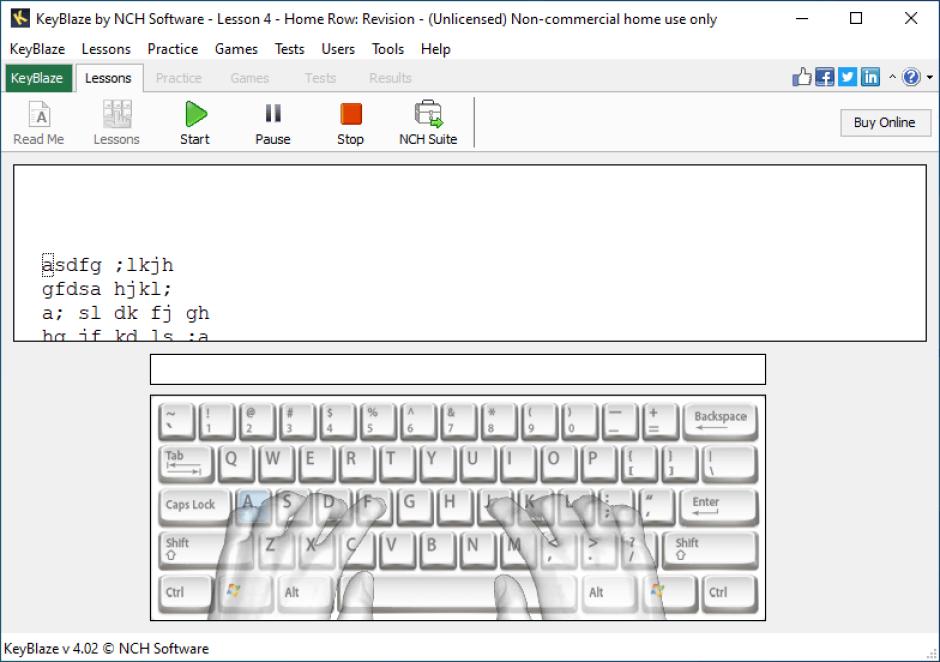Open the Games menu in the menu bar
Image resolution: width=940 pixels, height=662 pixels.
click(236, 49)
